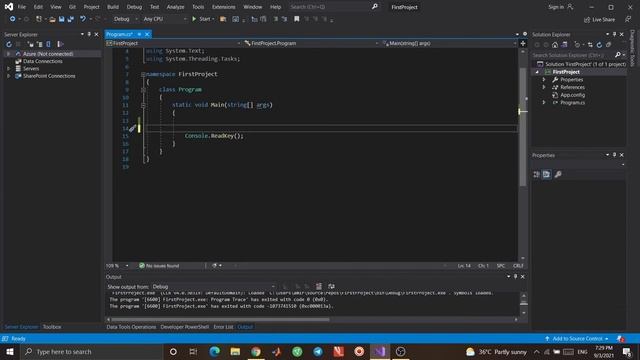Screen dimensions: 640x360
Task: Open the Extensions menu
Action: [x=223, y=7]
